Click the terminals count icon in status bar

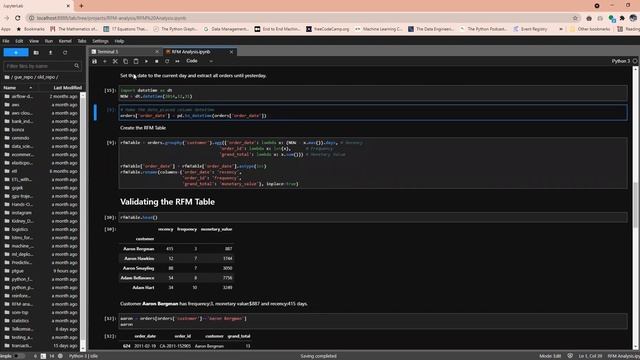coord(43,356)
